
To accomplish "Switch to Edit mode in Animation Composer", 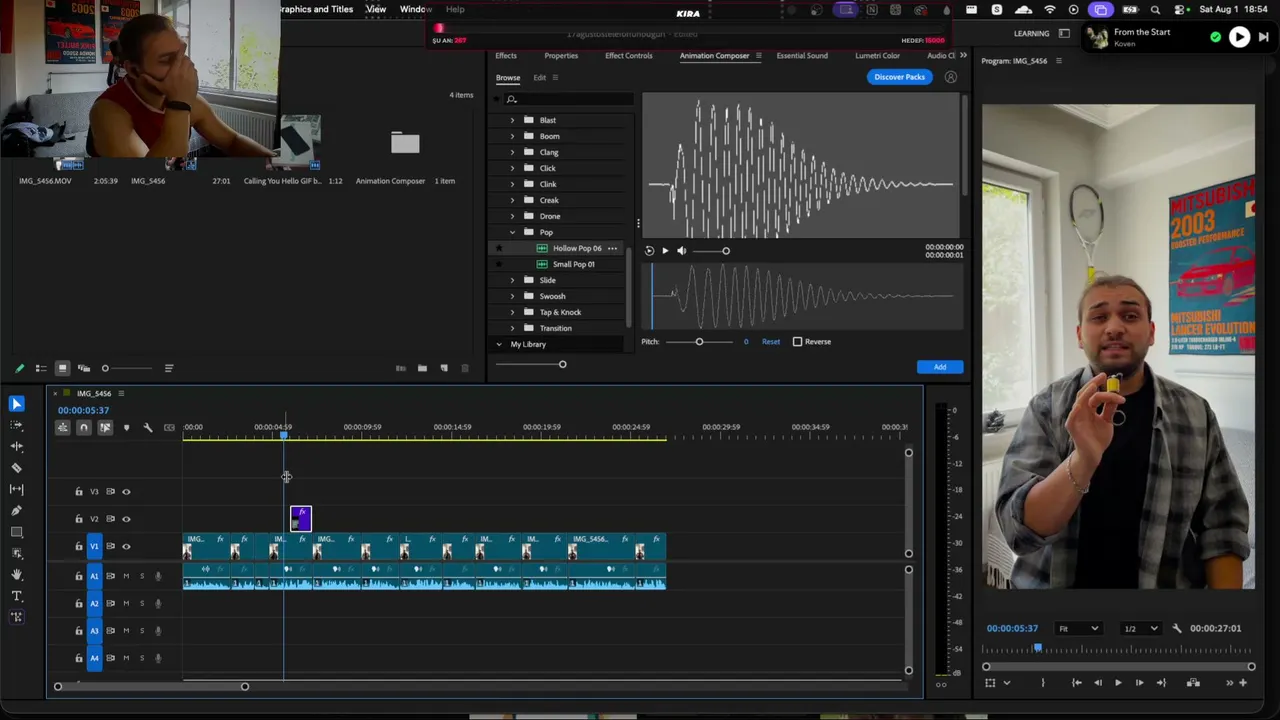I will point(539,78).
